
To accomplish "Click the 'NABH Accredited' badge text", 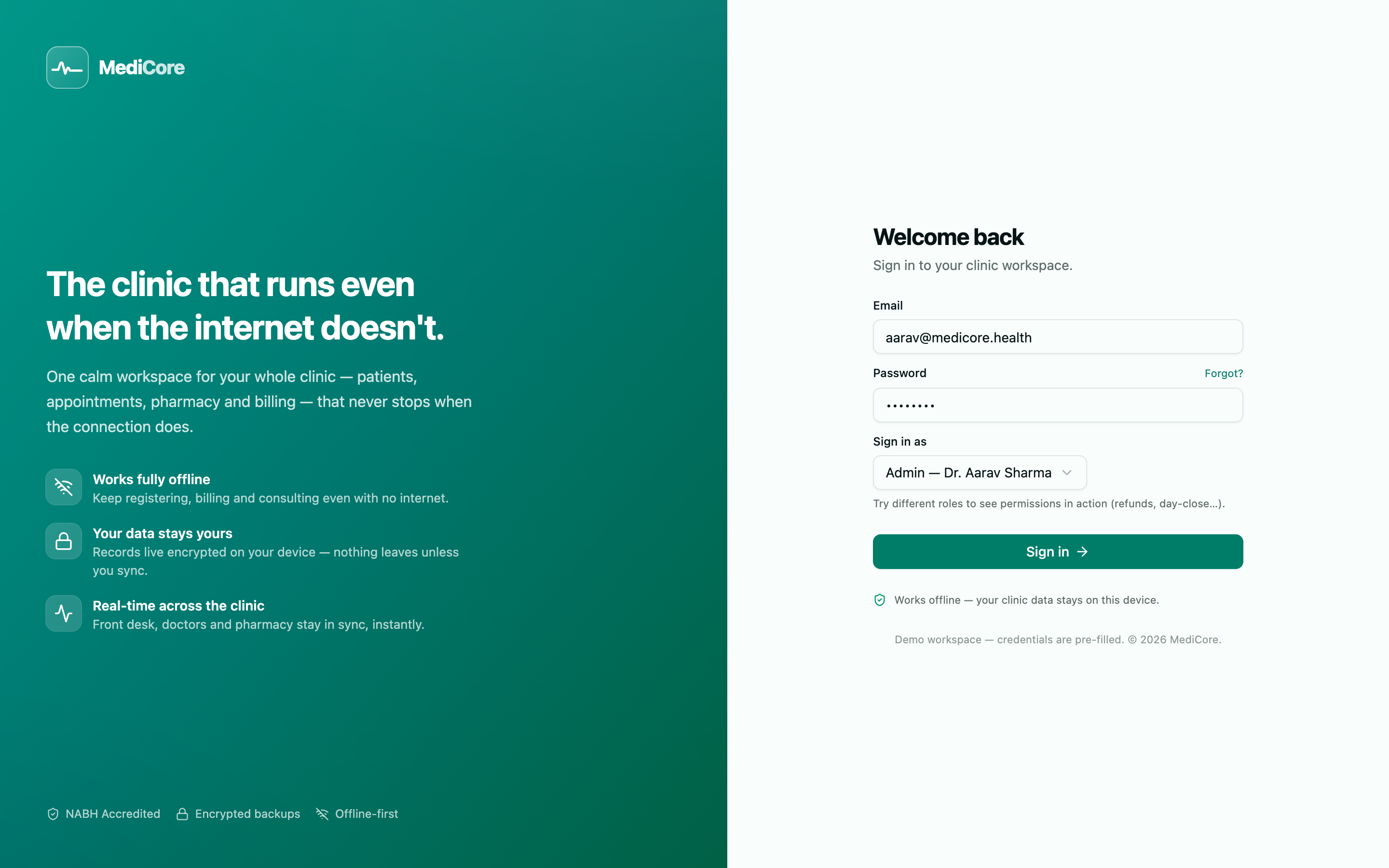I will [x=112, y=814].
